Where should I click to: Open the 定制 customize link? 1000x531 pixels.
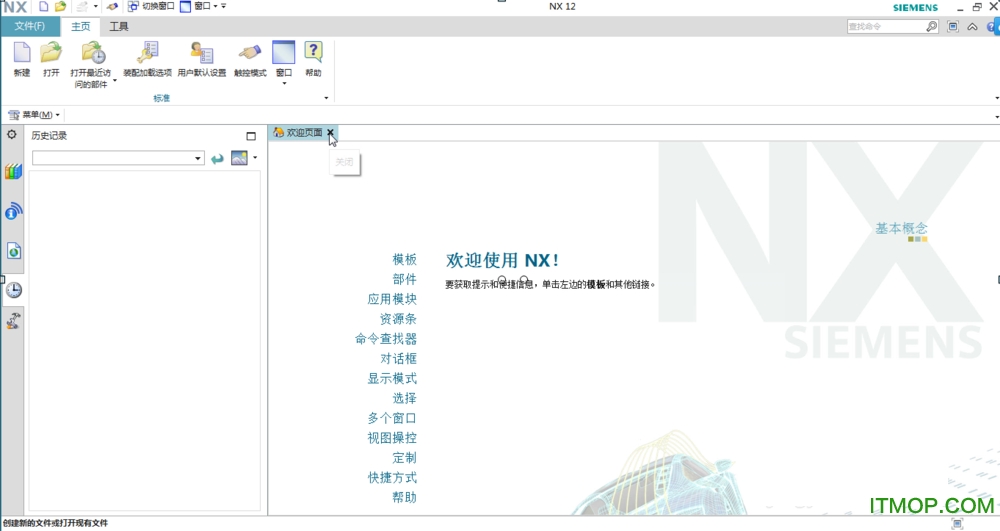[404, 457]
